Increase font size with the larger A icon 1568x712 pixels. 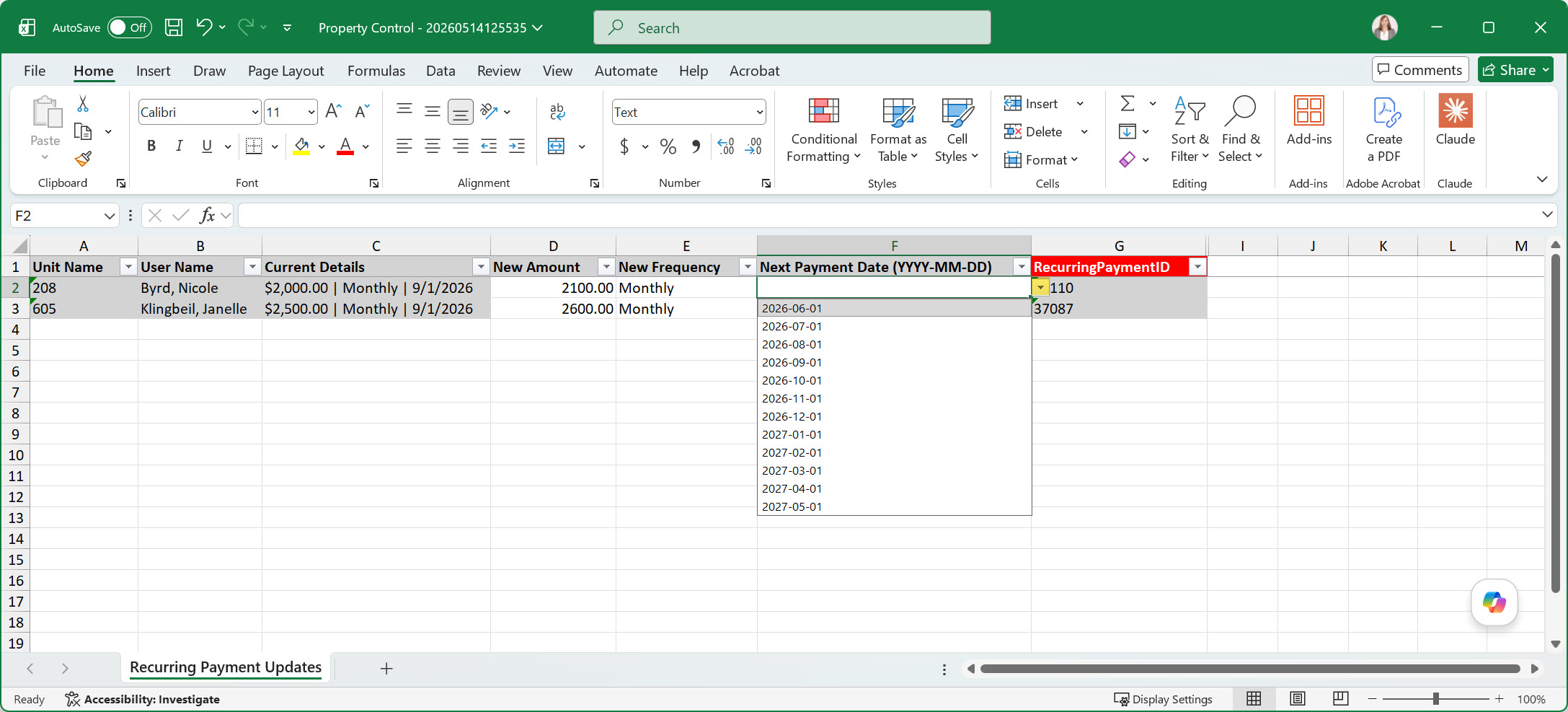333,111
